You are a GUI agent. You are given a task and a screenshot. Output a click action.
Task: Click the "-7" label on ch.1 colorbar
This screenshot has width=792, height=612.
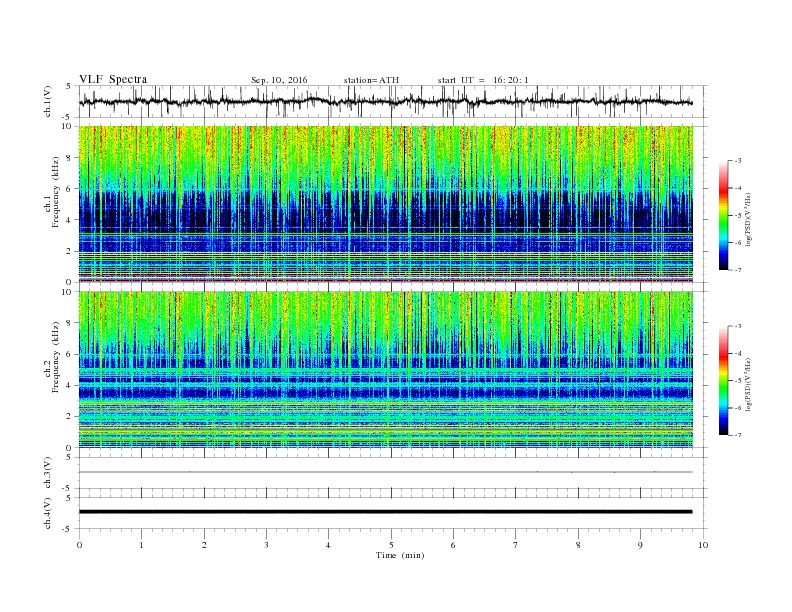pos(738,270)
